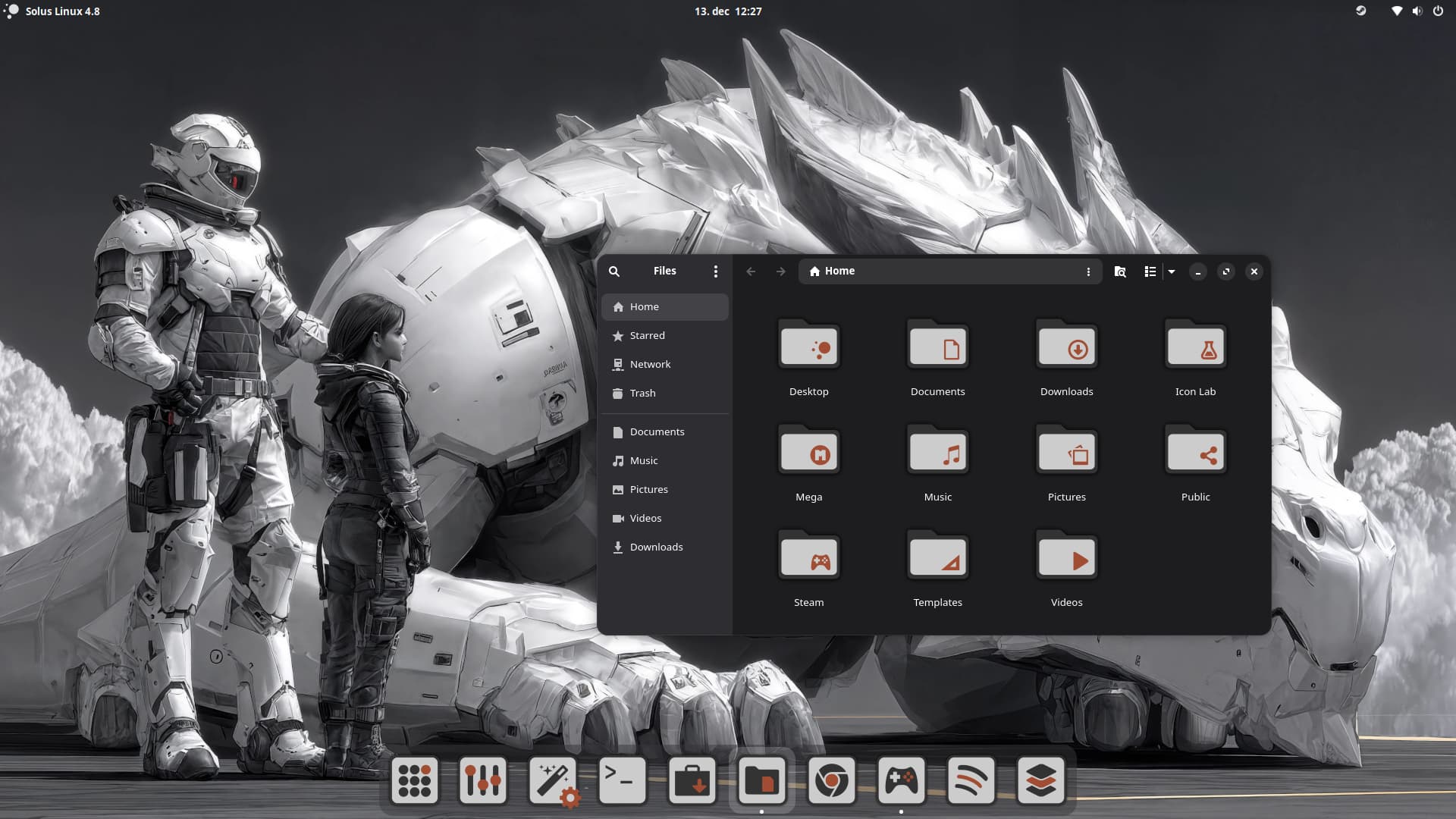1456x819 pixels.
Task: Expand the view options dropdown arrow
Action: pyautogui.click(x=1172, y=271)
